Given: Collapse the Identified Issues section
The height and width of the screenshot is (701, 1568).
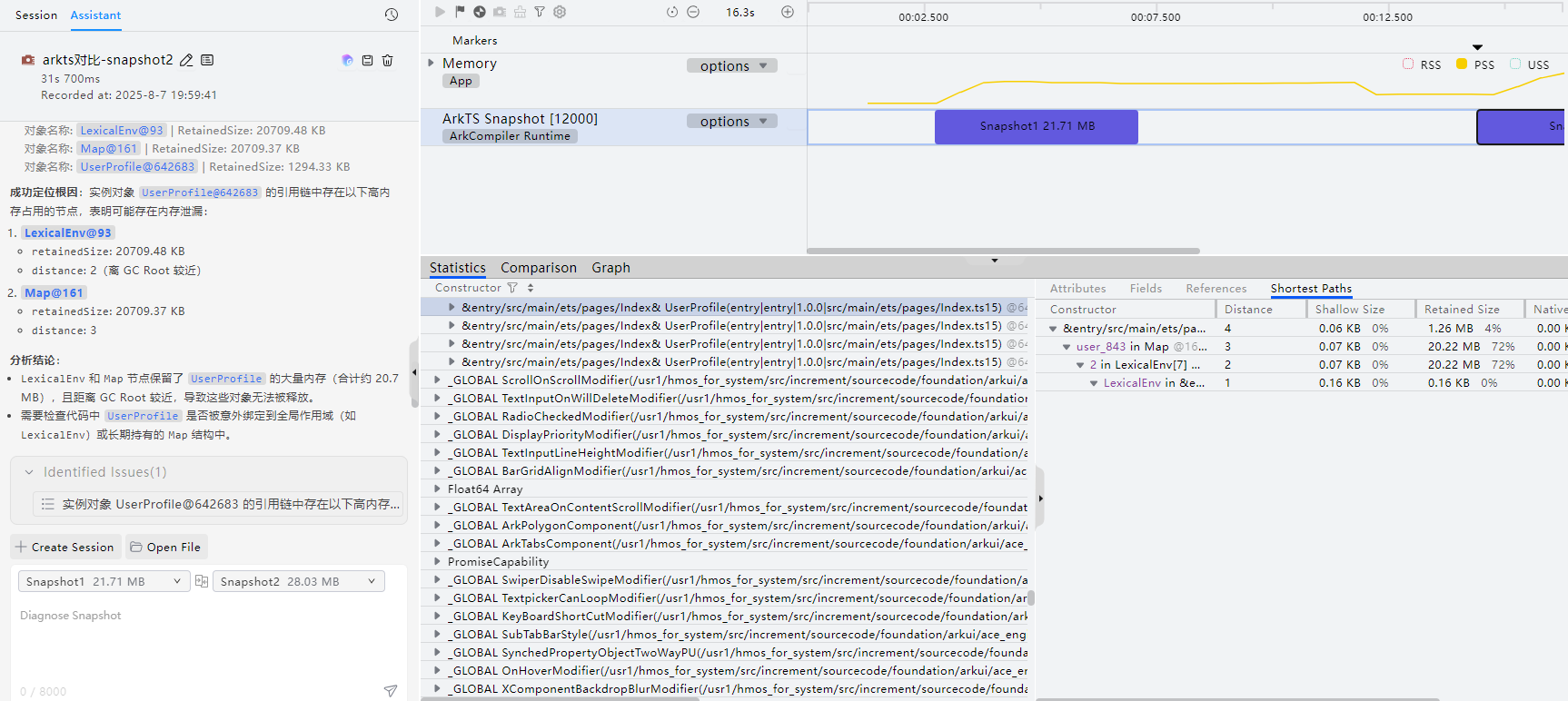Looking at the screenshot, I should pyautogui.click(x=29, y=472).
